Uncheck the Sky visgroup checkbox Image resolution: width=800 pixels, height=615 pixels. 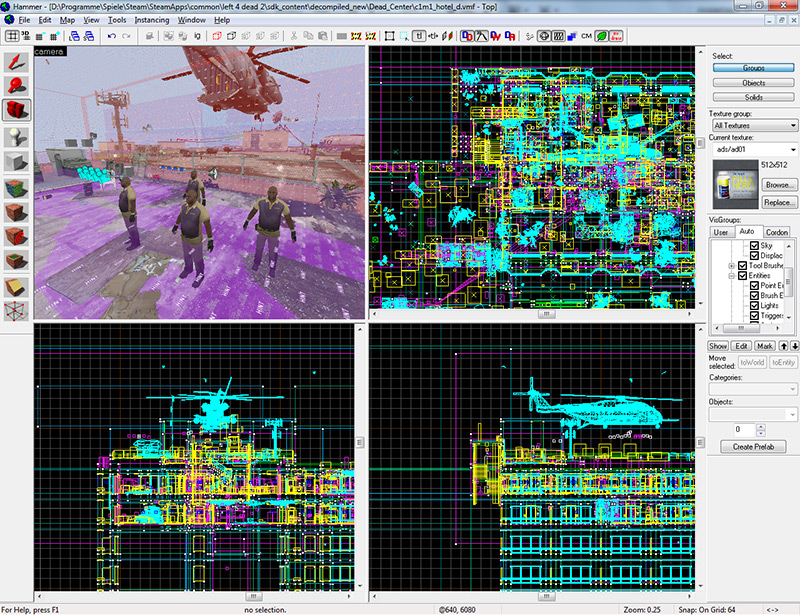tap(754, 245)
